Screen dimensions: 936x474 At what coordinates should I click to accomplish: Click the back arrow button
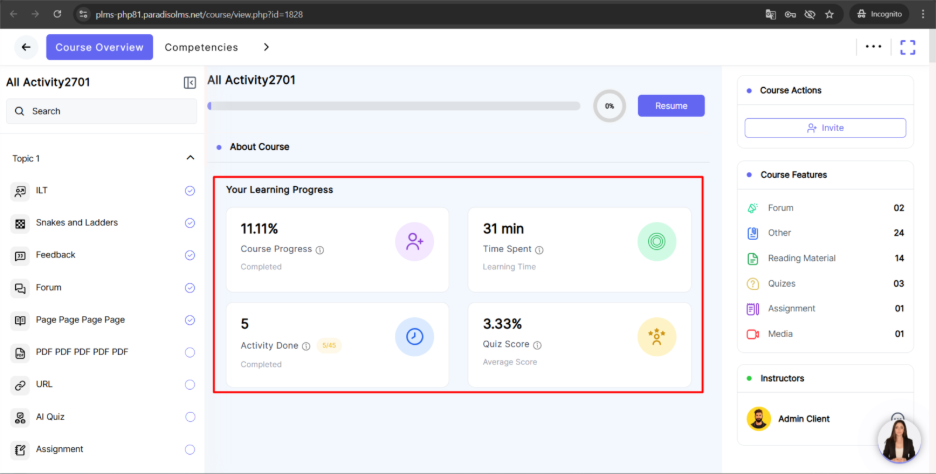tap(26, 47)
